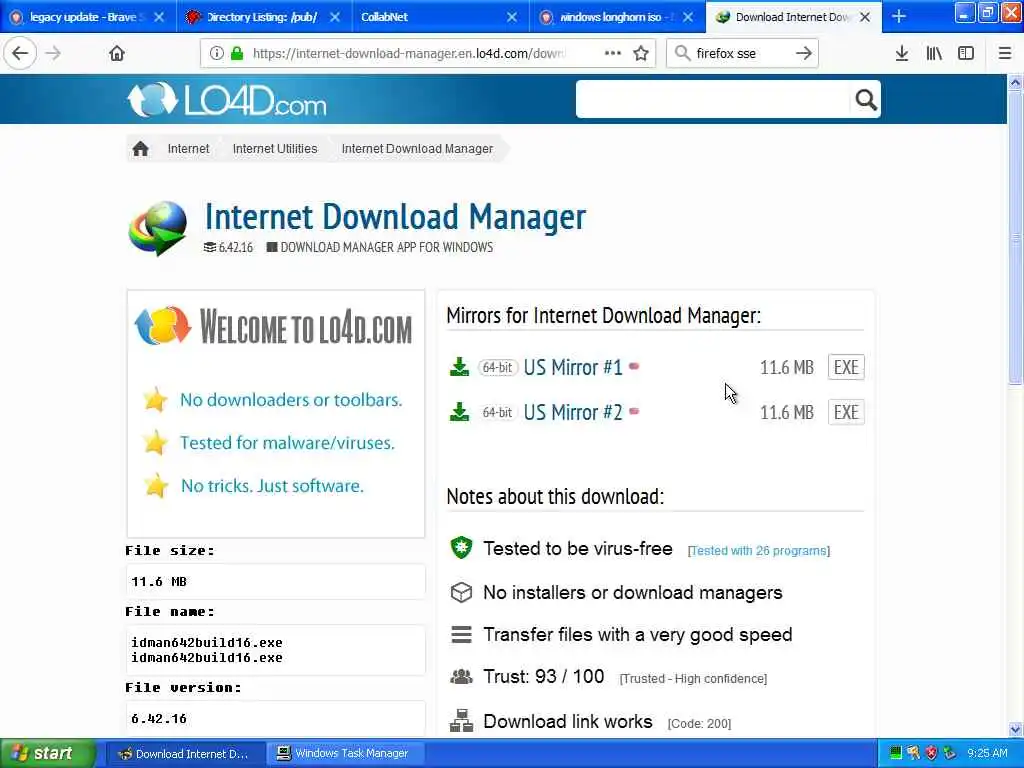Open the Firefox hamburger menu
This screenshot has height=768, width=1024.
coord(1005,54)
